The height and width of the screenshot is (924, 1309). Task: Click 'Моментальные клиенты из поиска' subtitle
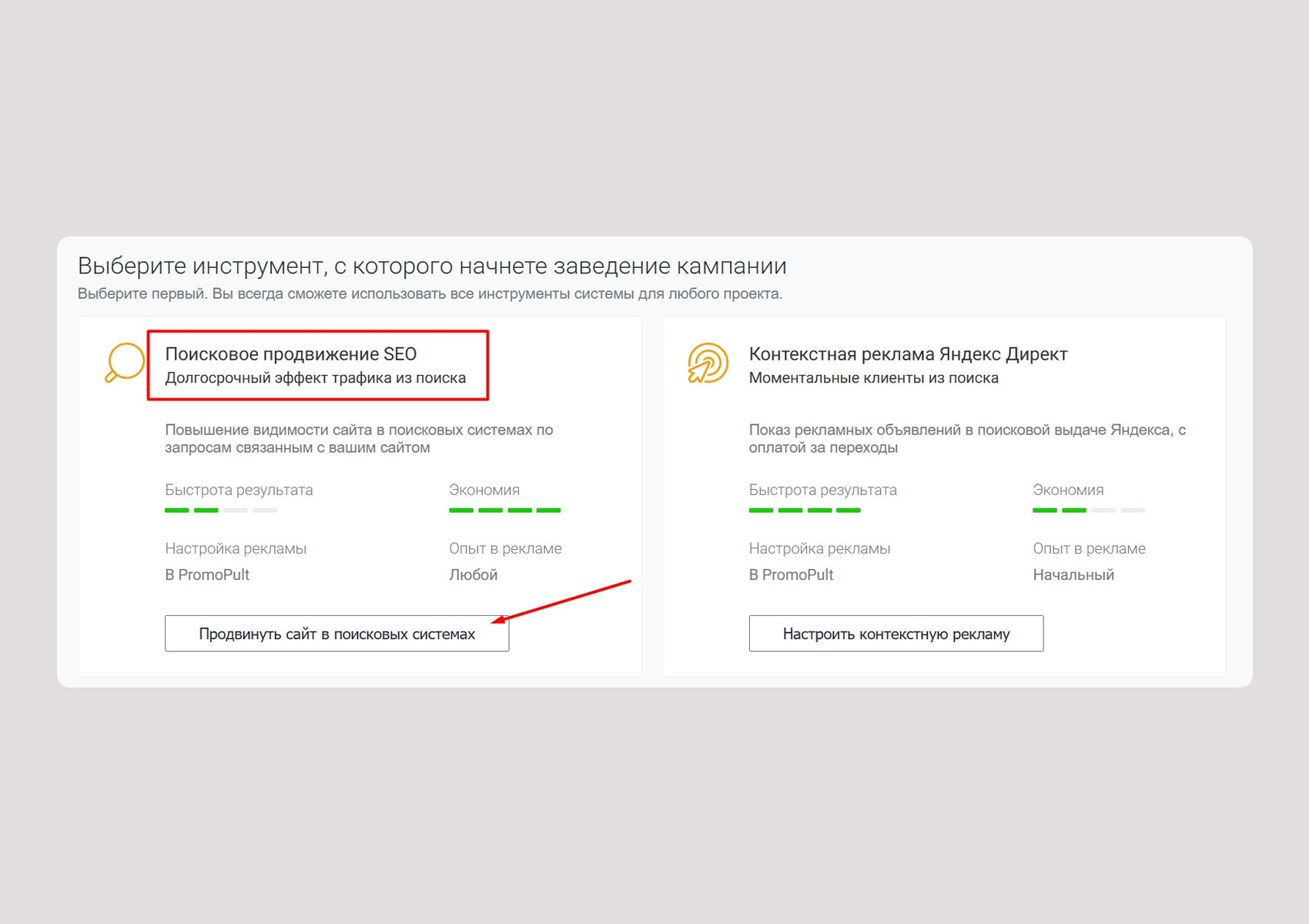tap(873, 378)
